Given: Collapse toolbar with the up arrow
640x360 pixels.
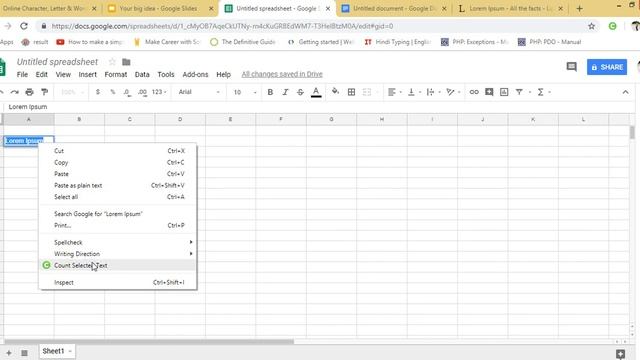Looking at the screenshot, I should click(x=625, y=92).
